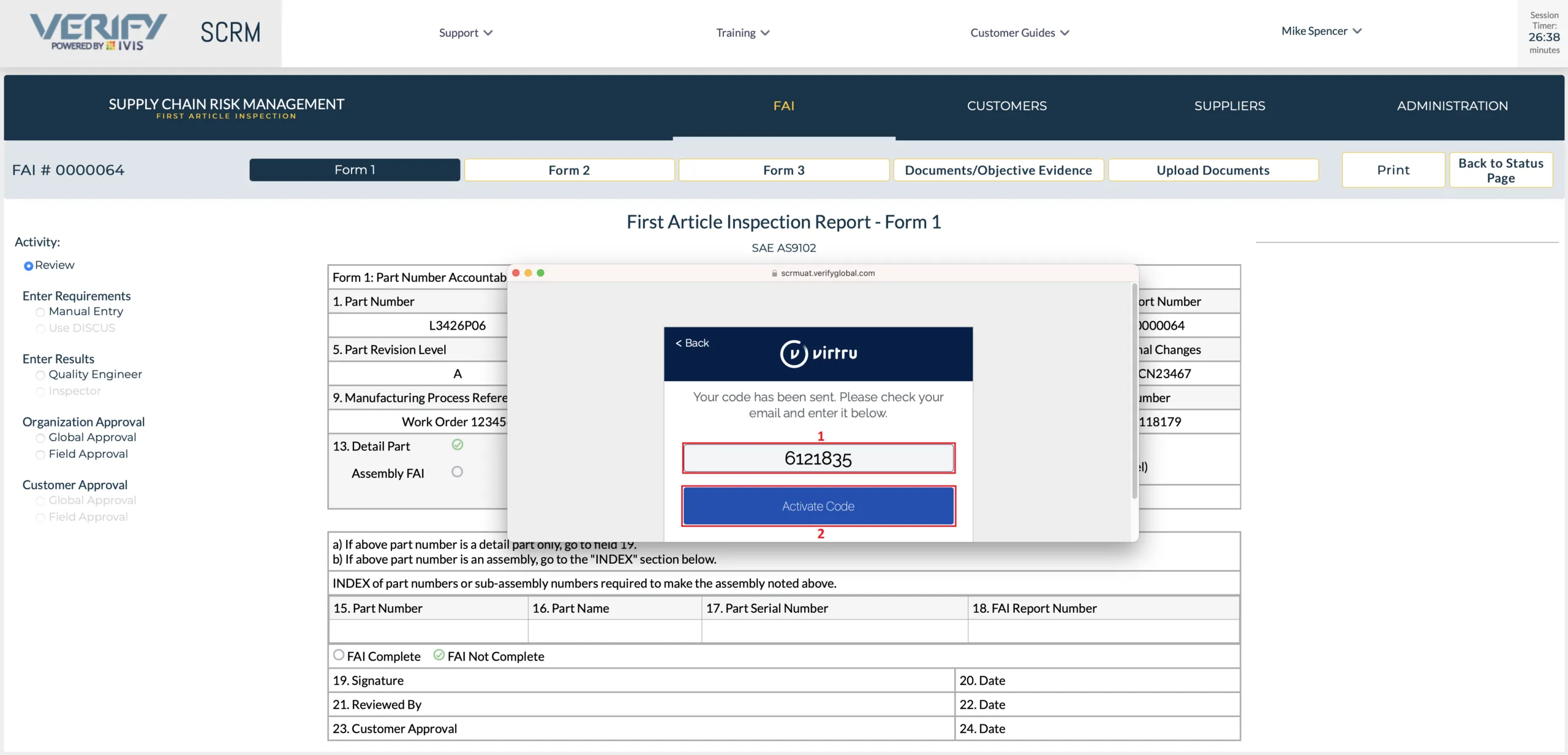This screenshot has height=755, width=1568.
Task: Click the 23. Customer Approval row
Action: [x=641, y=728]
